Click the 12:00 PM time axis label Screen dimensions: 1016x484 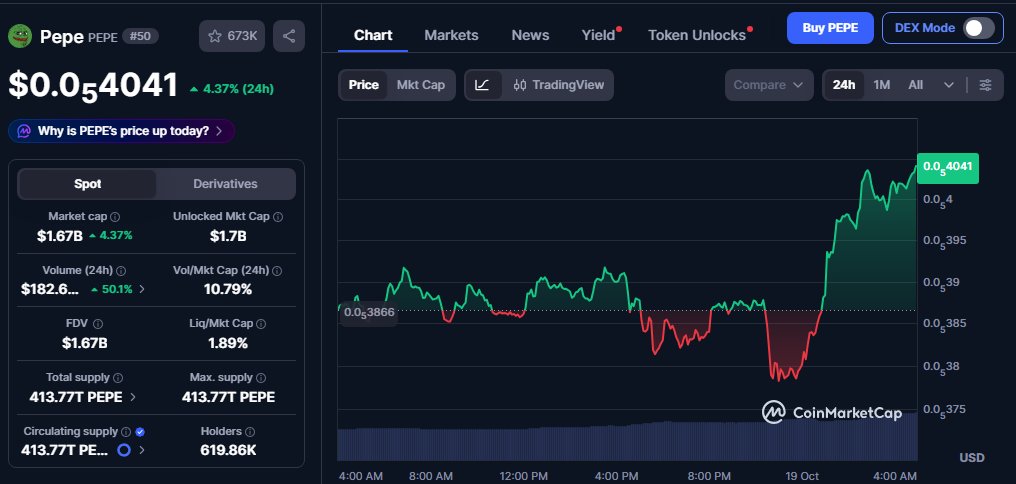pyautogui.click(x=522, y=476)
